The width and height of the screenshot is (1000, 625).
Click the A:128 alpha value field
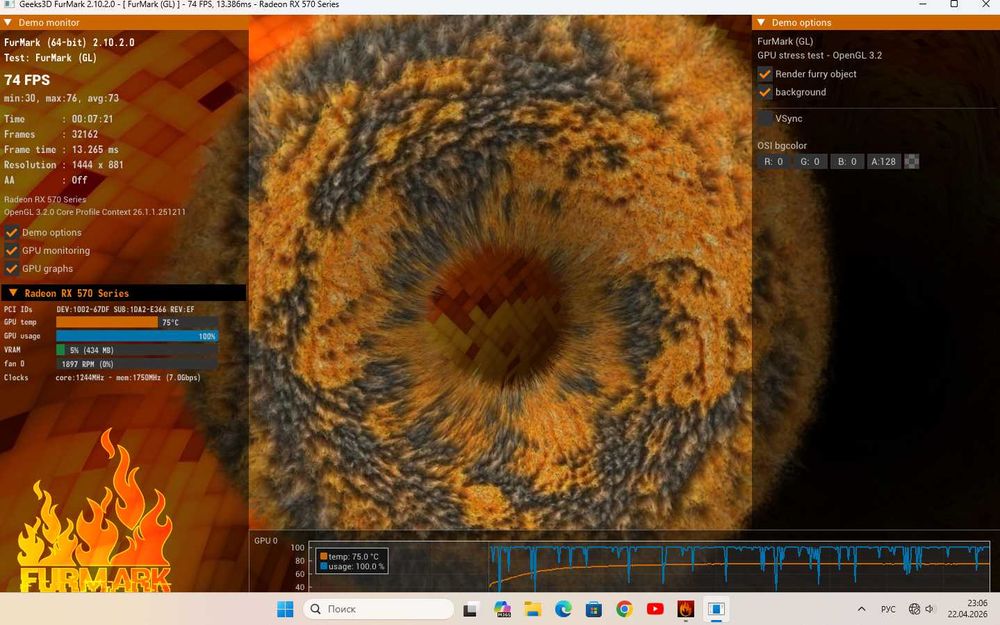click(884, 161)
